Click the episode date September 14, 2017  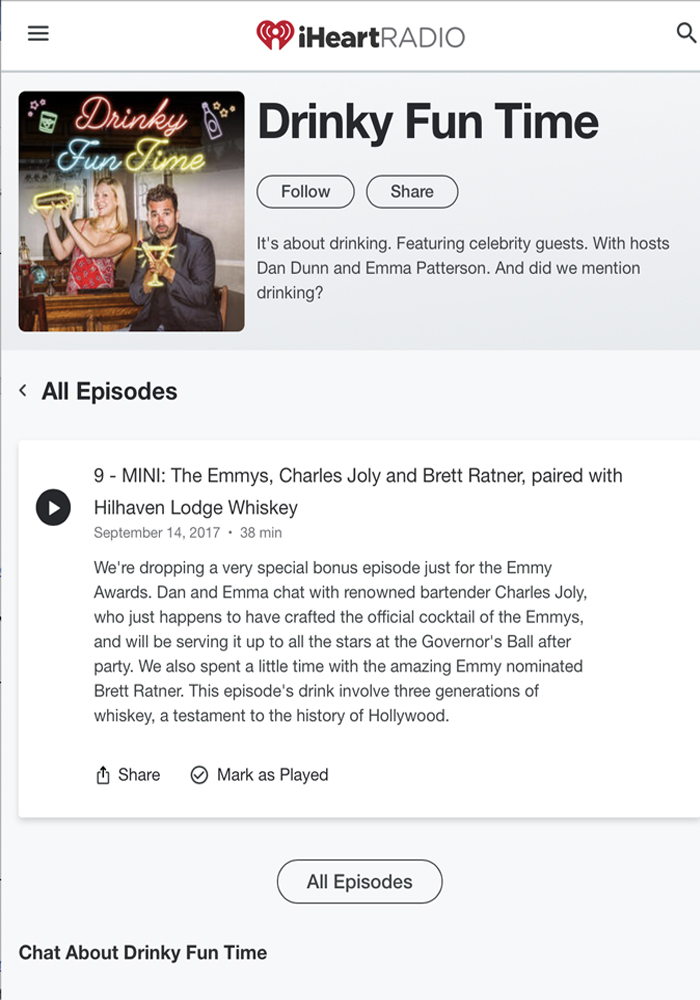coord(157,533)
